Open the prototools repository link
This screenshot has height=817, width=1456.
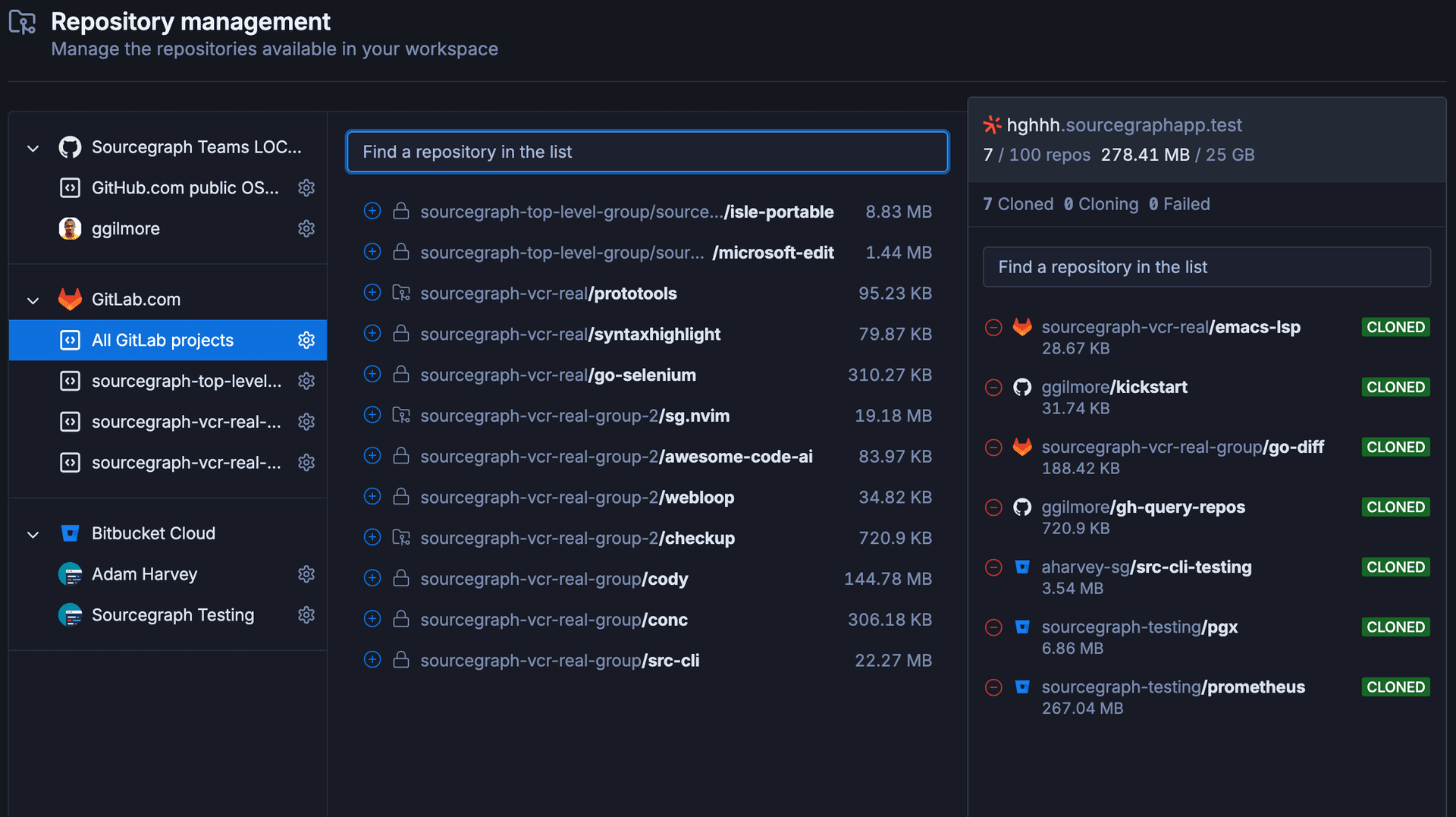coord(548,294)
